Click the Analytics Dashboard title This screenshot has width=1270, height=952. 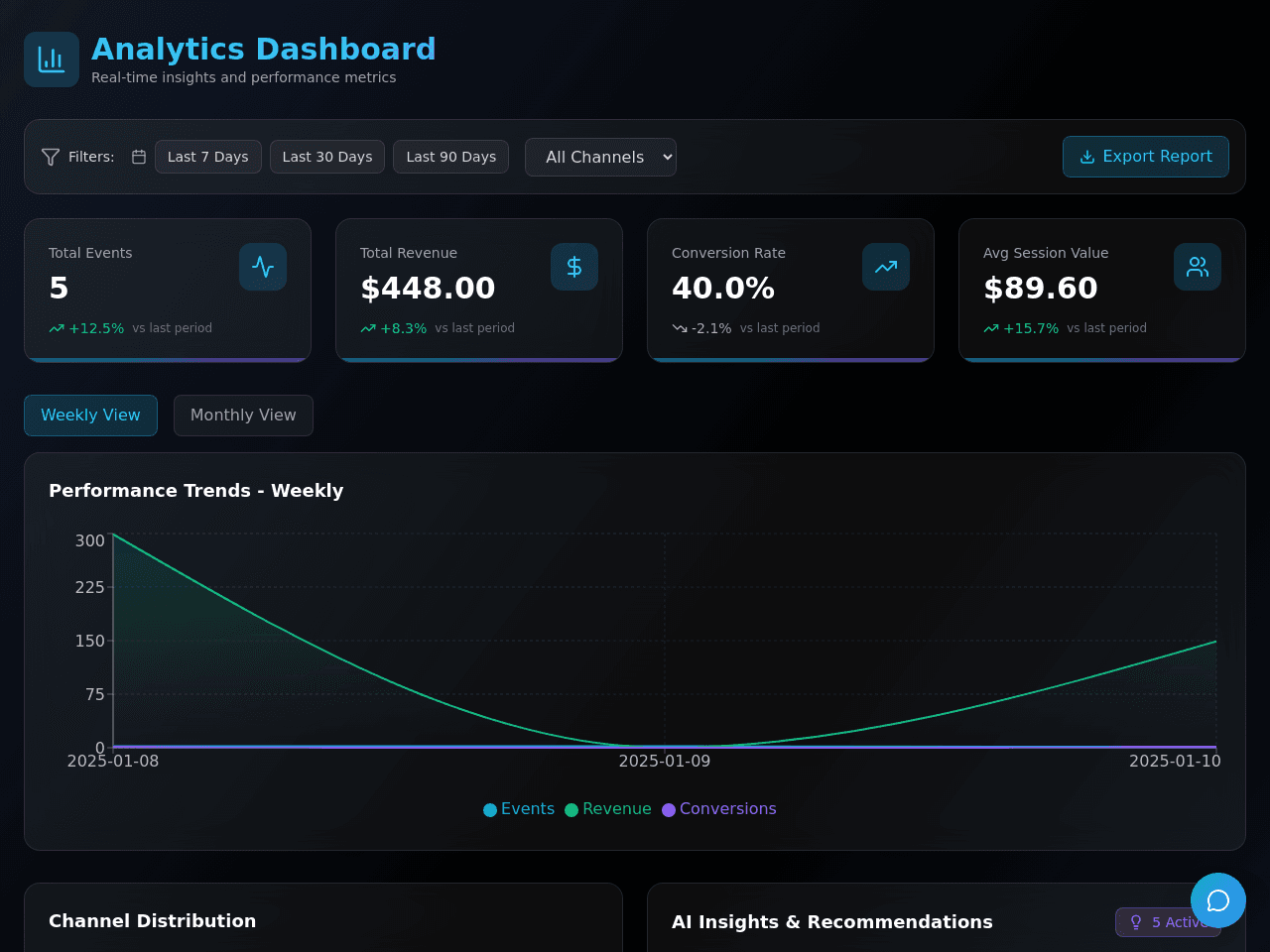coord(264,49)
